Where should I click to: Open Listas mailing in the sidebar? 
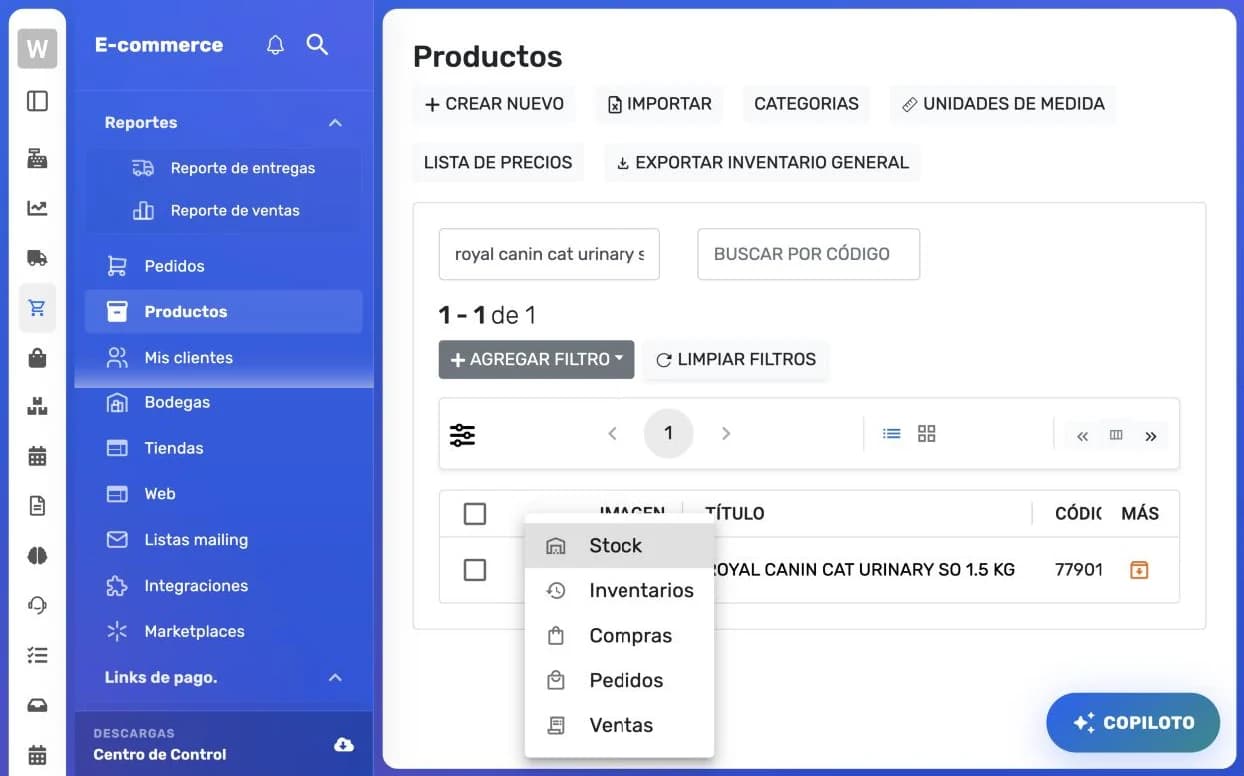224,540
